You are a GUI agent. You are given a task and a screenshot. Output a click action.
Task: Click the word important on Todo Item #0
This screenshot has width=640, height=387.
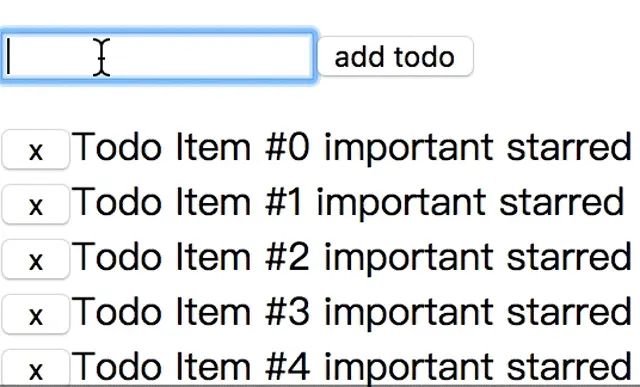pyautogui.click(x=409, y=149)
